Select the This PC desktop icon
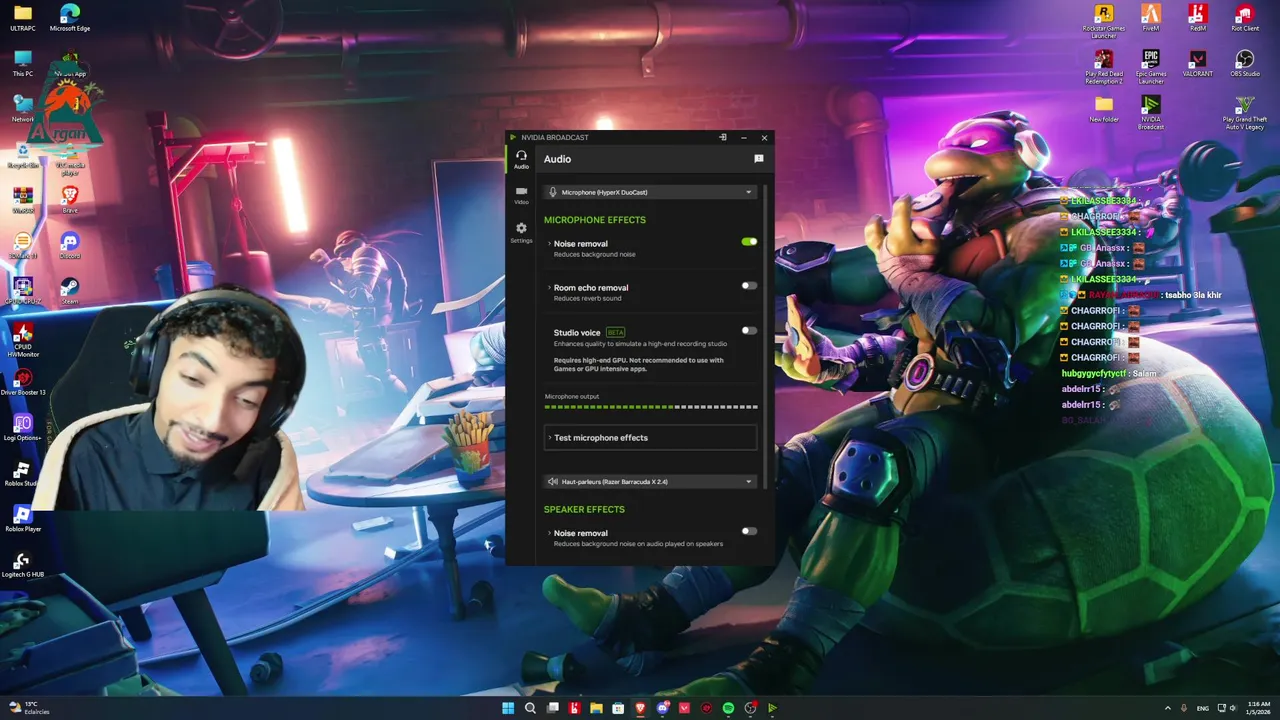The height and width of the screenshot is (720, 1280). (22, 63)
